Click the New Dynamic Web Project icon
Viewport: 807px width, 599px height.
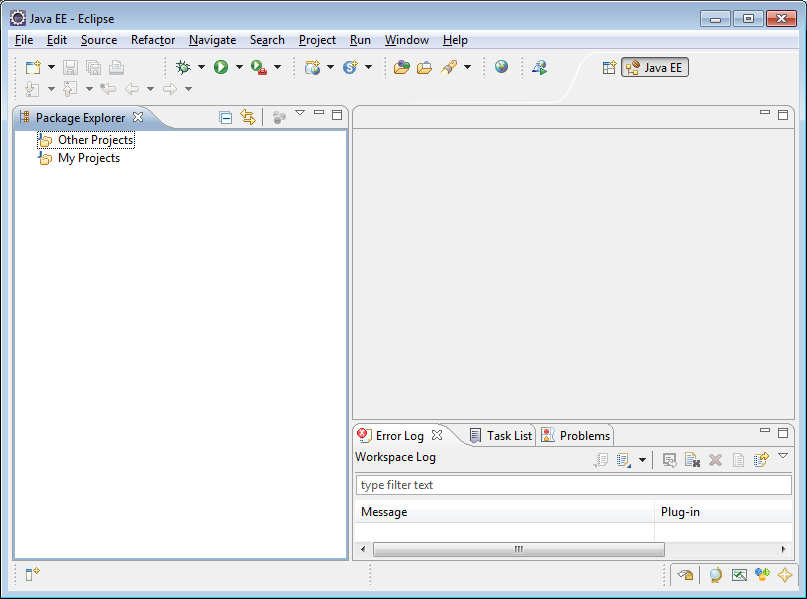point(312,67)
